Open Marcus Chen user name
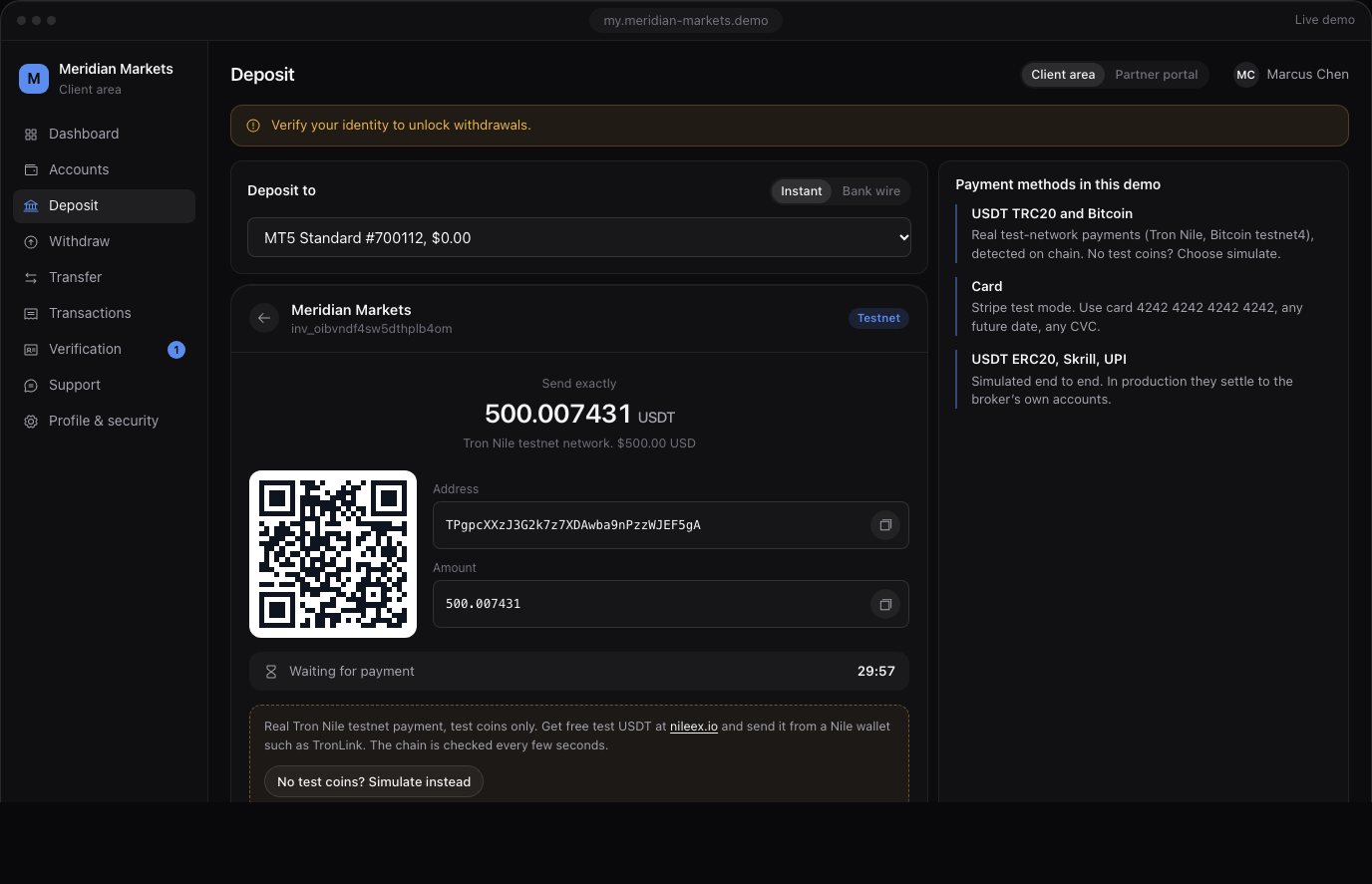The width and height of the screenshot is (1372, 884). tap(1307, 75)
